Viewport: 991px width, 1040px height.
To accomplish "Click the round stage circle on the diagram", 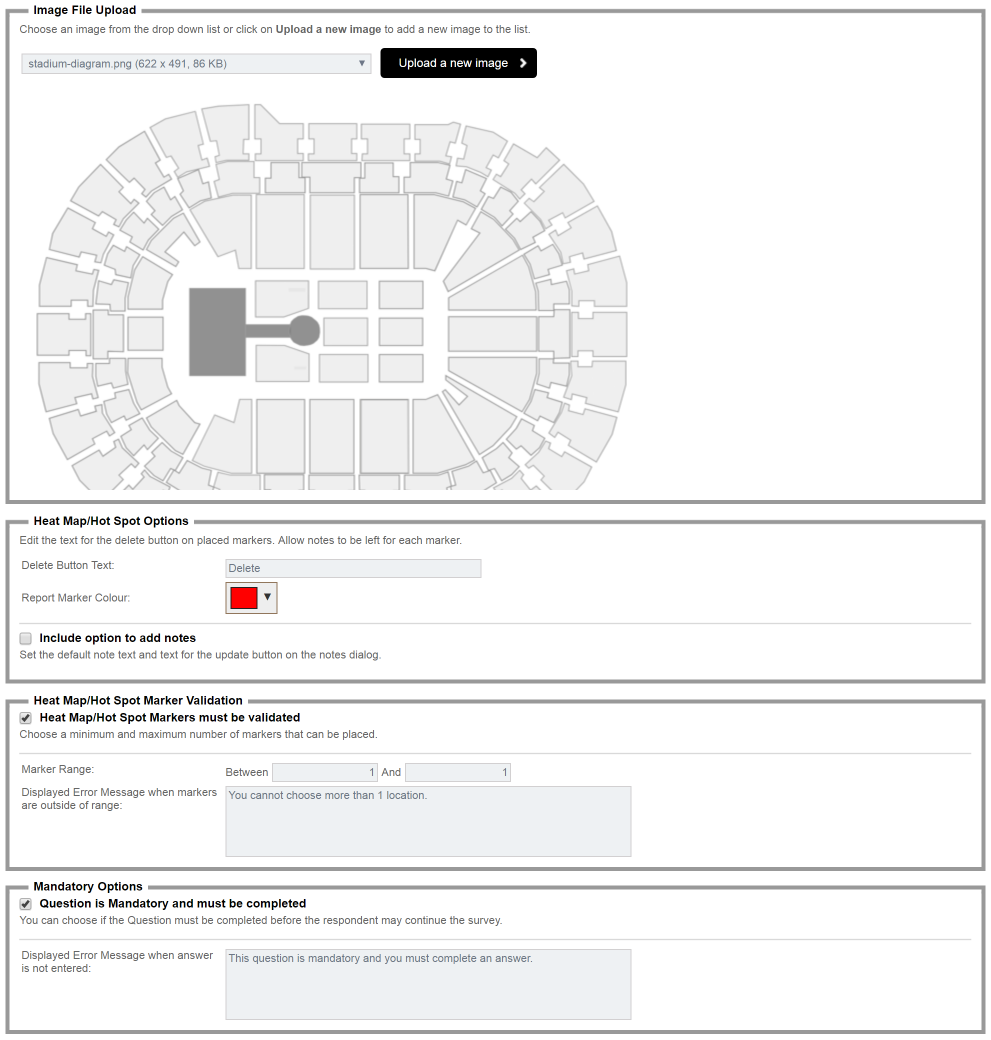I will pos(304,330).
